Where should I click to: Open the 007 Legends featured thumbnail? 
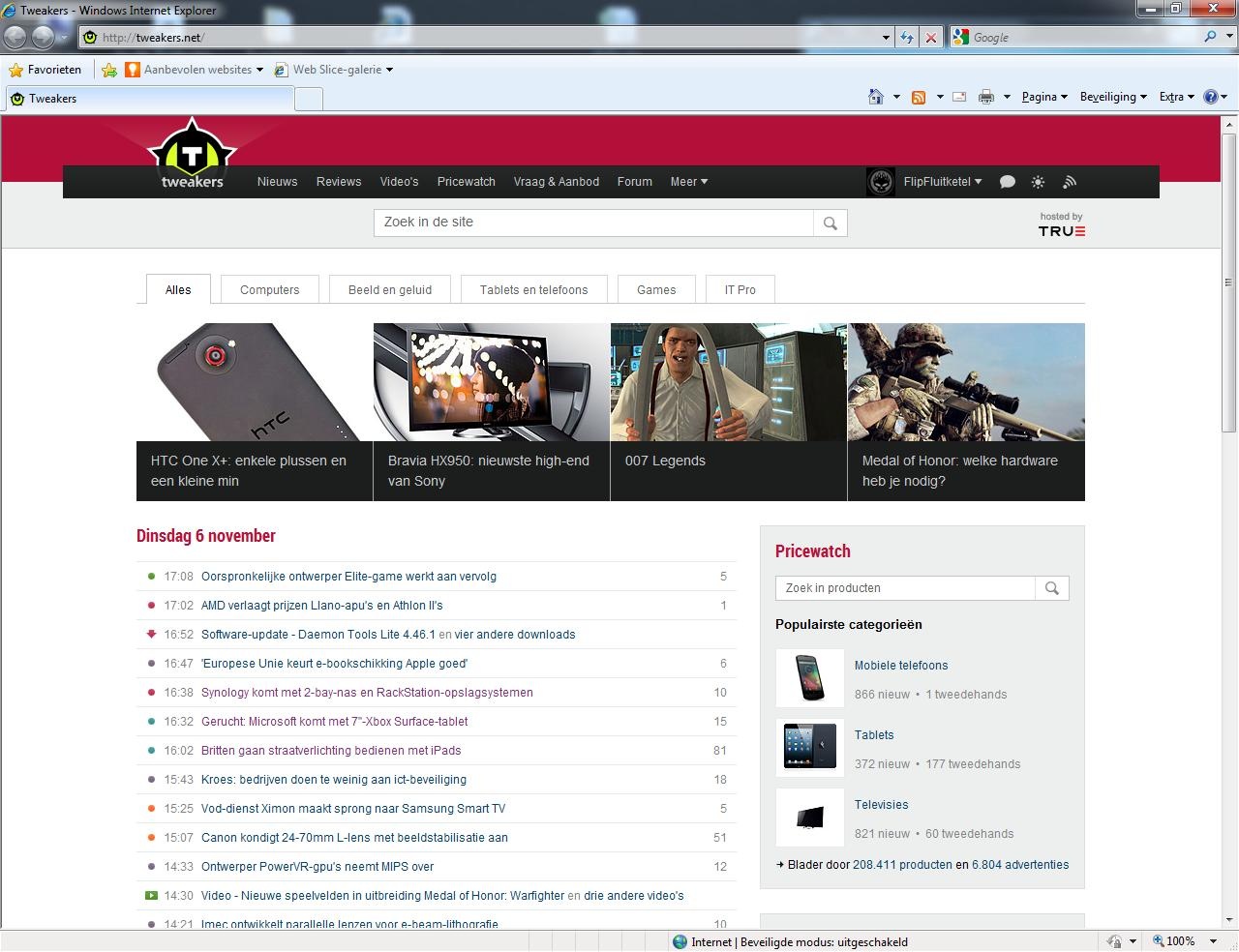coord(729,383)
